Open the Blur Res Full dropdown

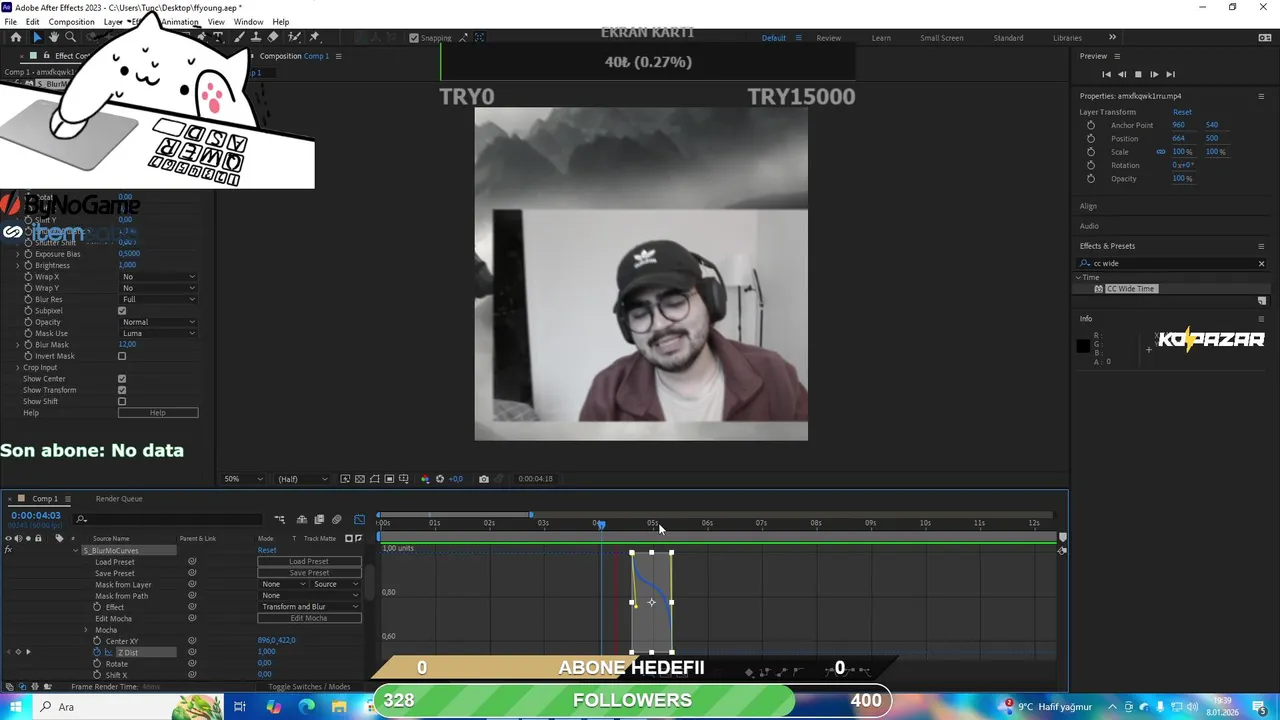[158, 299]
